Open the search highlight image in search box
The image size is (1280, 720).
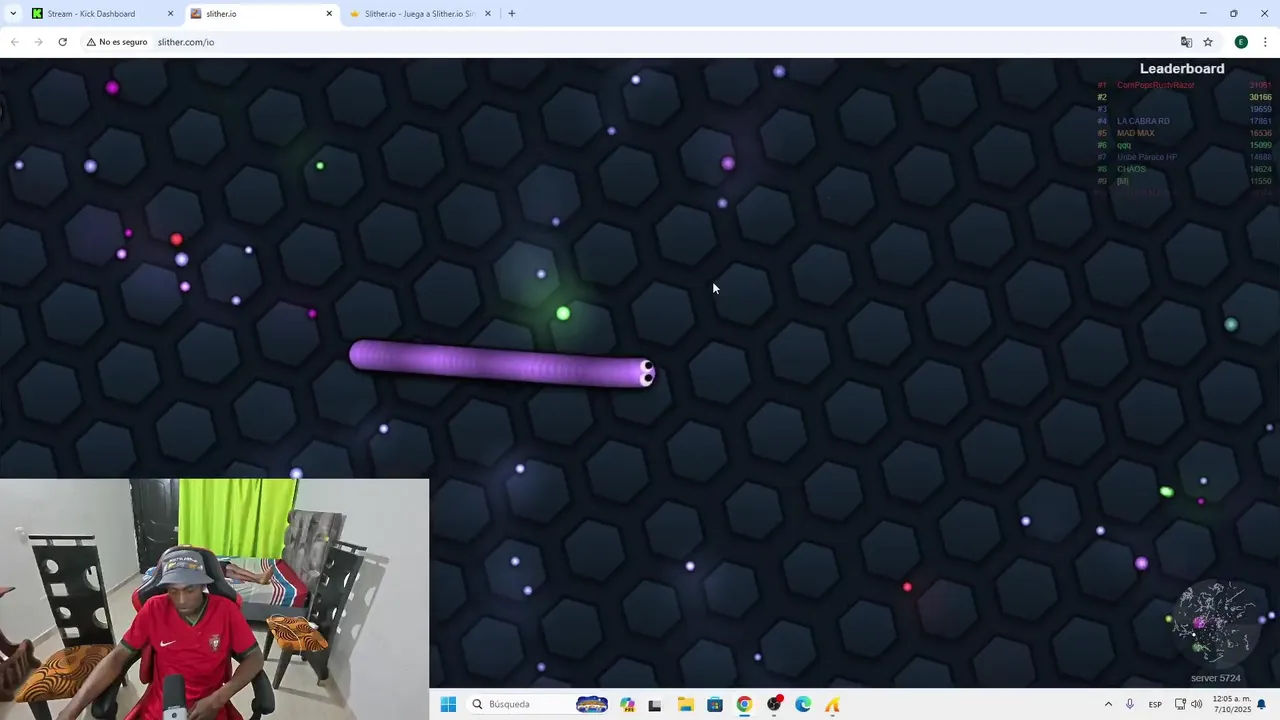[x=592, y=704]
